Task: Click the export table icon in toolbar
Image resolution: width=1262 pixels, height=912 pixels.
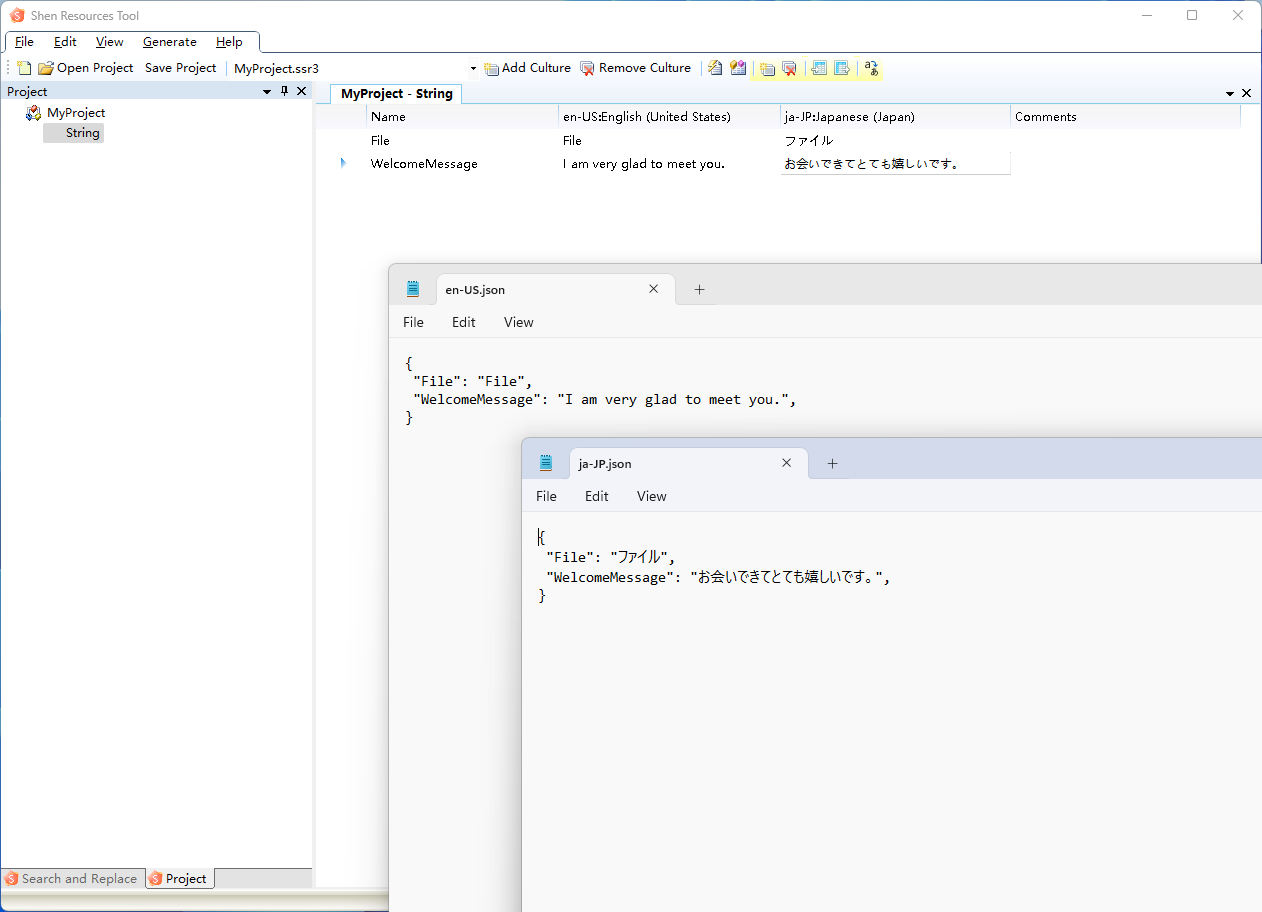Action: coord(842,68)
